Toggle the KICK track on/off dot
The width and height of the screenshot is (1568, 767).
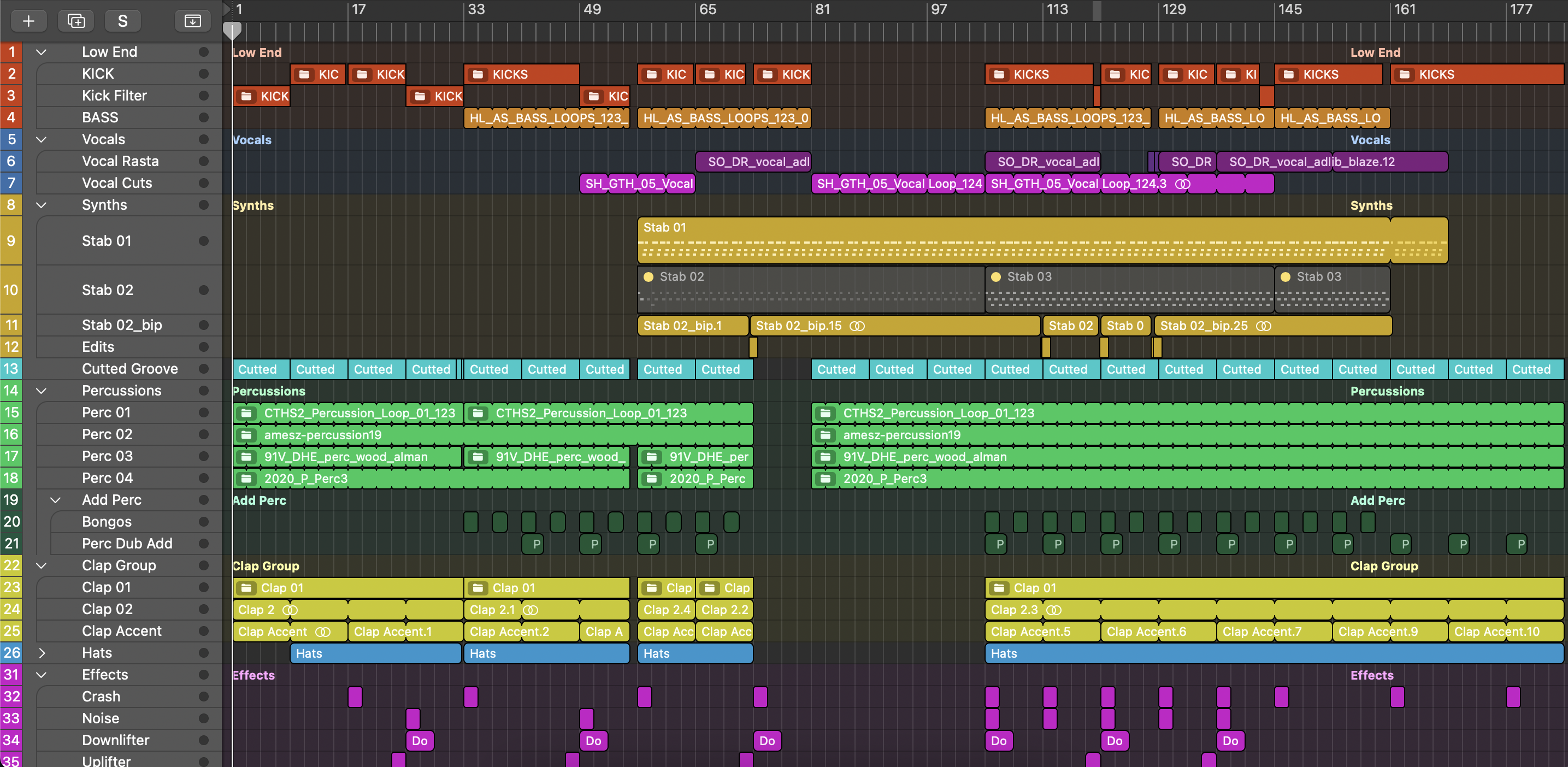click(x=203, y=74)
